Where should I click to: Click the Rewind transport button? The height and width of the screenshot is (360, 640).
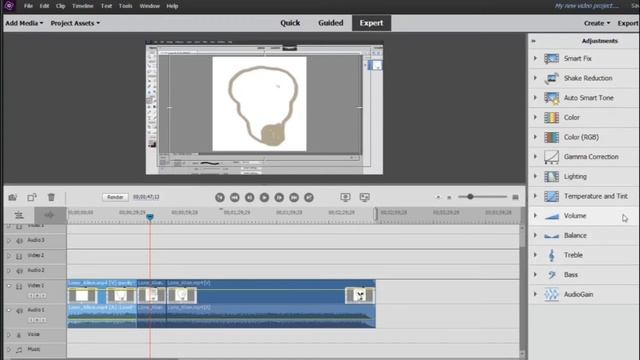point(235,198)
